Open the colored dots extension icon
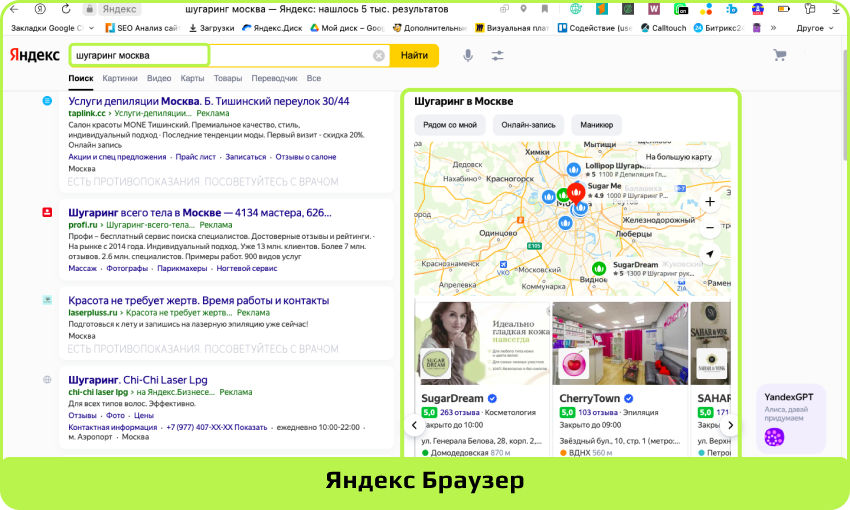The image size is (850, 510). (706, 9)
